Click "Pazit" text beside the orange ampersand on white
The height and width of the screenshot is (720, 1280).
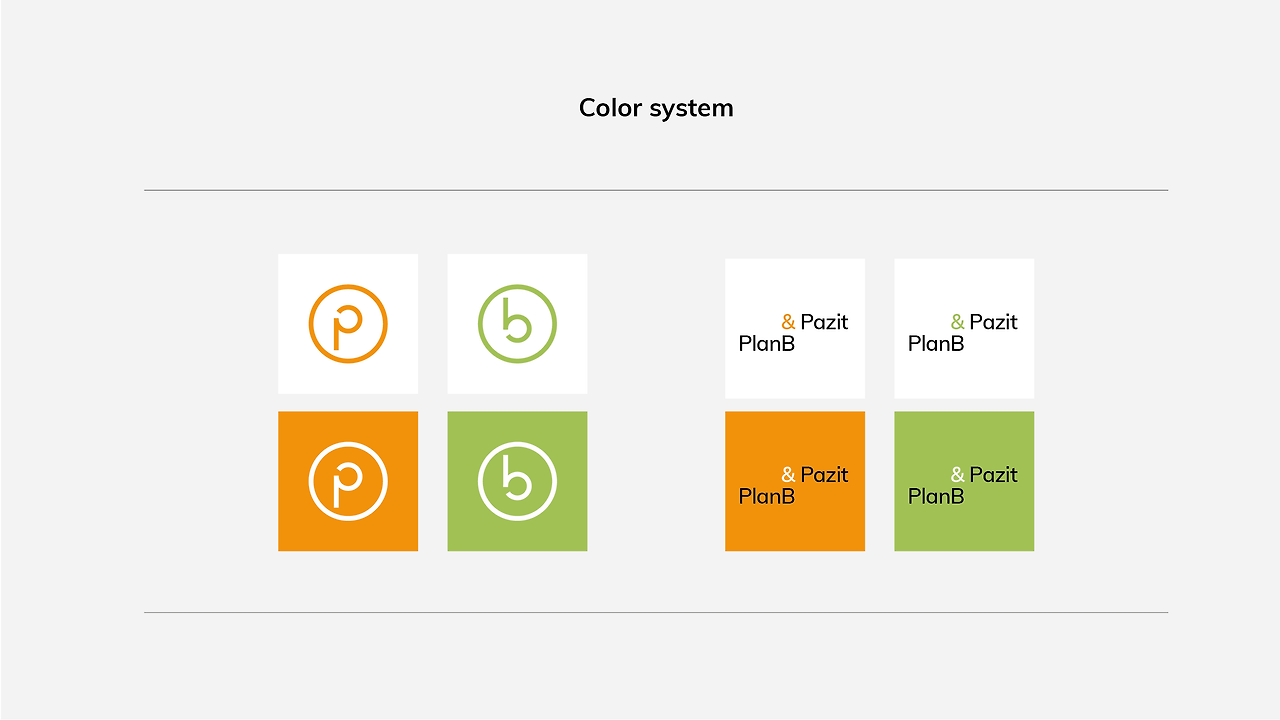tap(824, 322)
